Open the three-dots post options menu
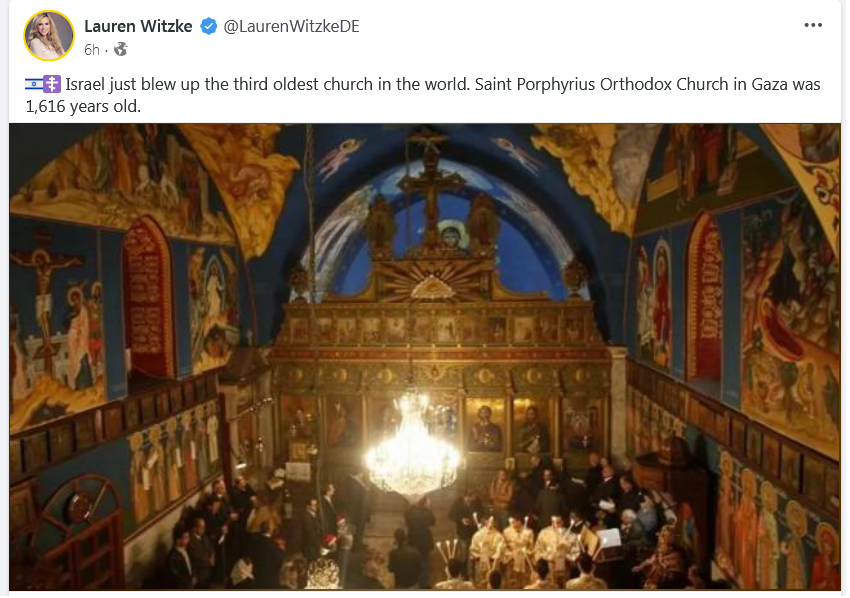 (813, 25)
